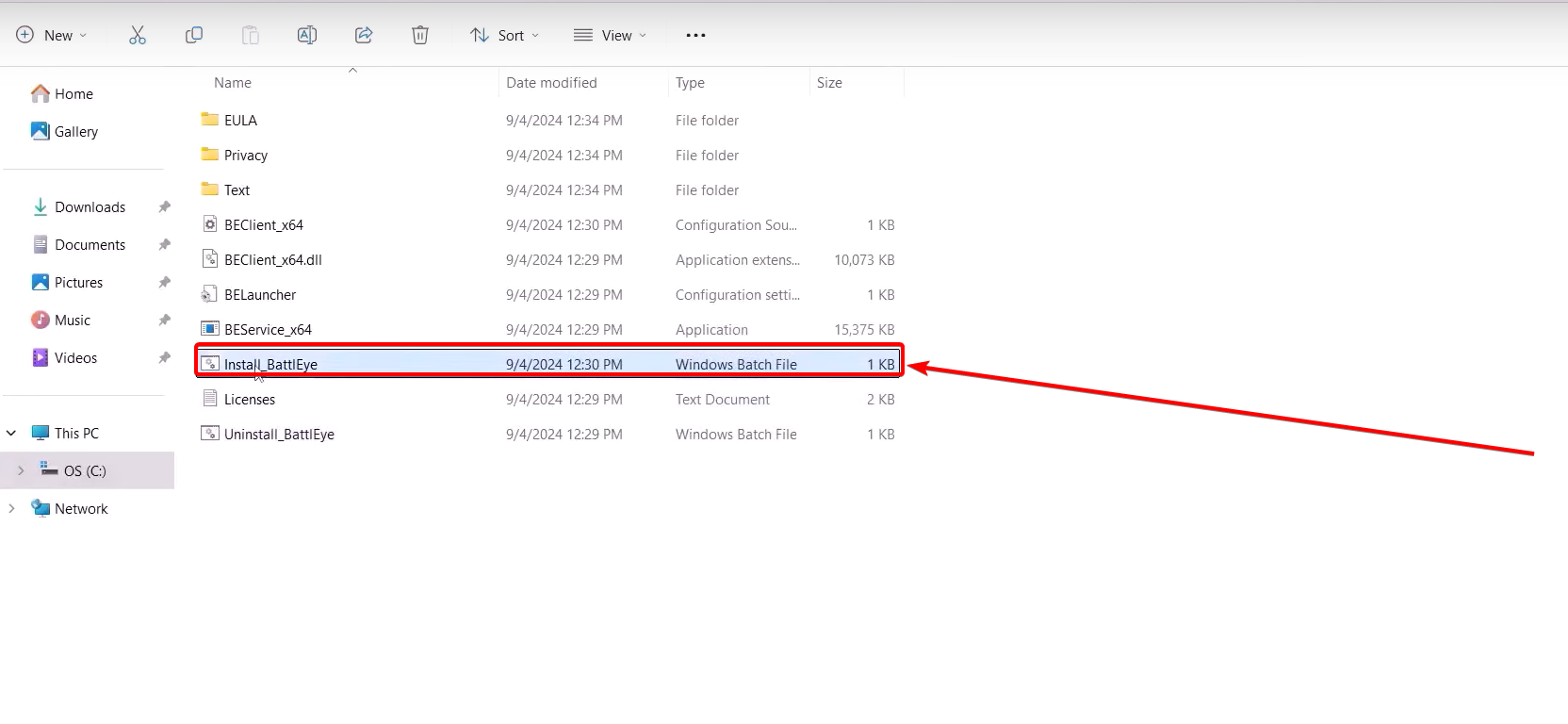Click pin icon next to Music
The height and width of the screenshot is (724, 1568).
tap(164, 320)
